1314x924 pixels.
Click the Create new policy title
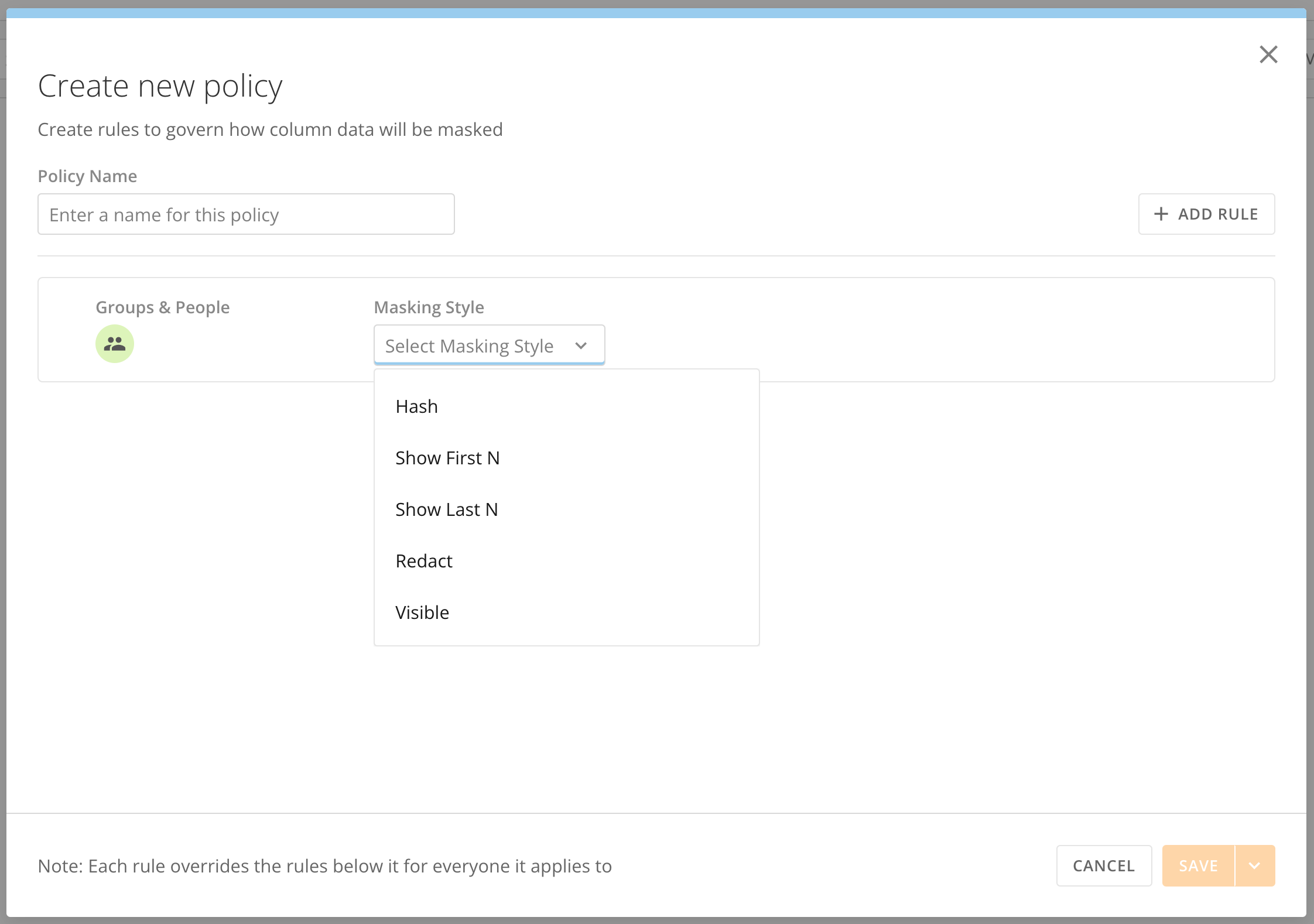pyautogui.click(x=160, y=86)
